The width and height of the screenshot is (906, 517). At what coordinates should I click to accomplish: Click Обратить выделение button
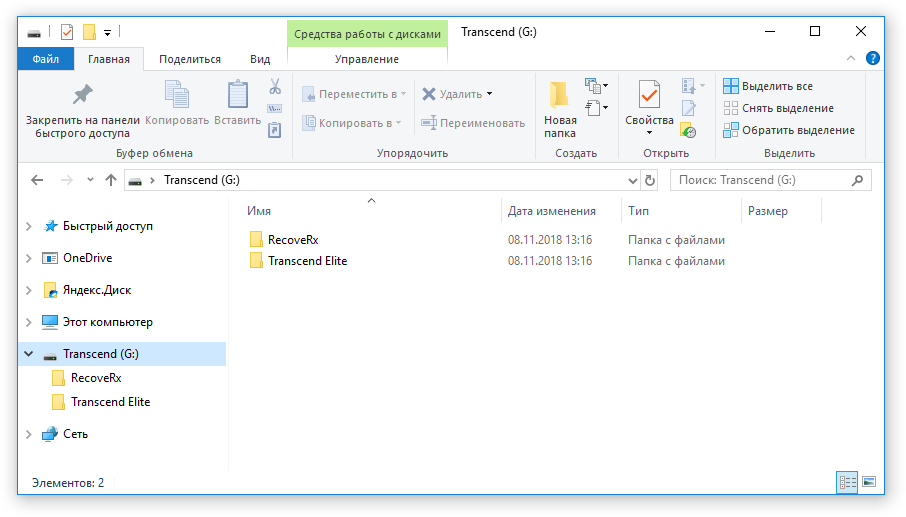tap(789, 130)
